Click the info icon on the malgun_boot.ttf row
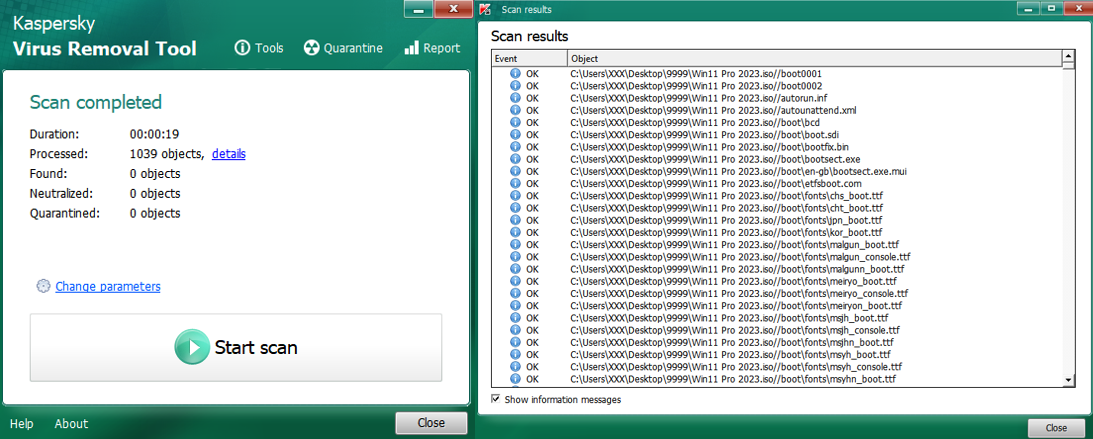The image size is (1093, 439). tap(516, 244)
